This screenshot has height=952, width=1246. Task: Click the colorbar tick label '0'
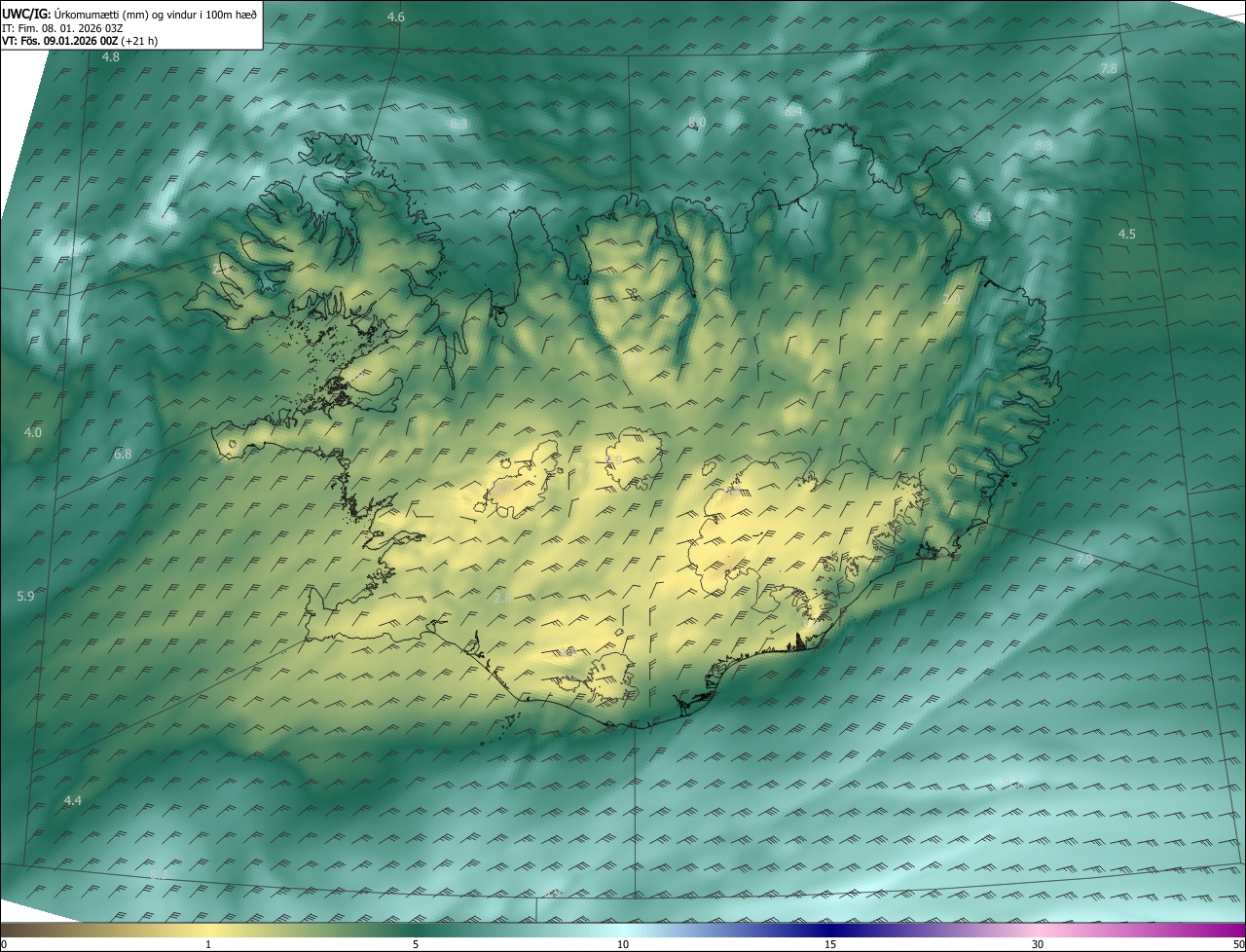4,944
